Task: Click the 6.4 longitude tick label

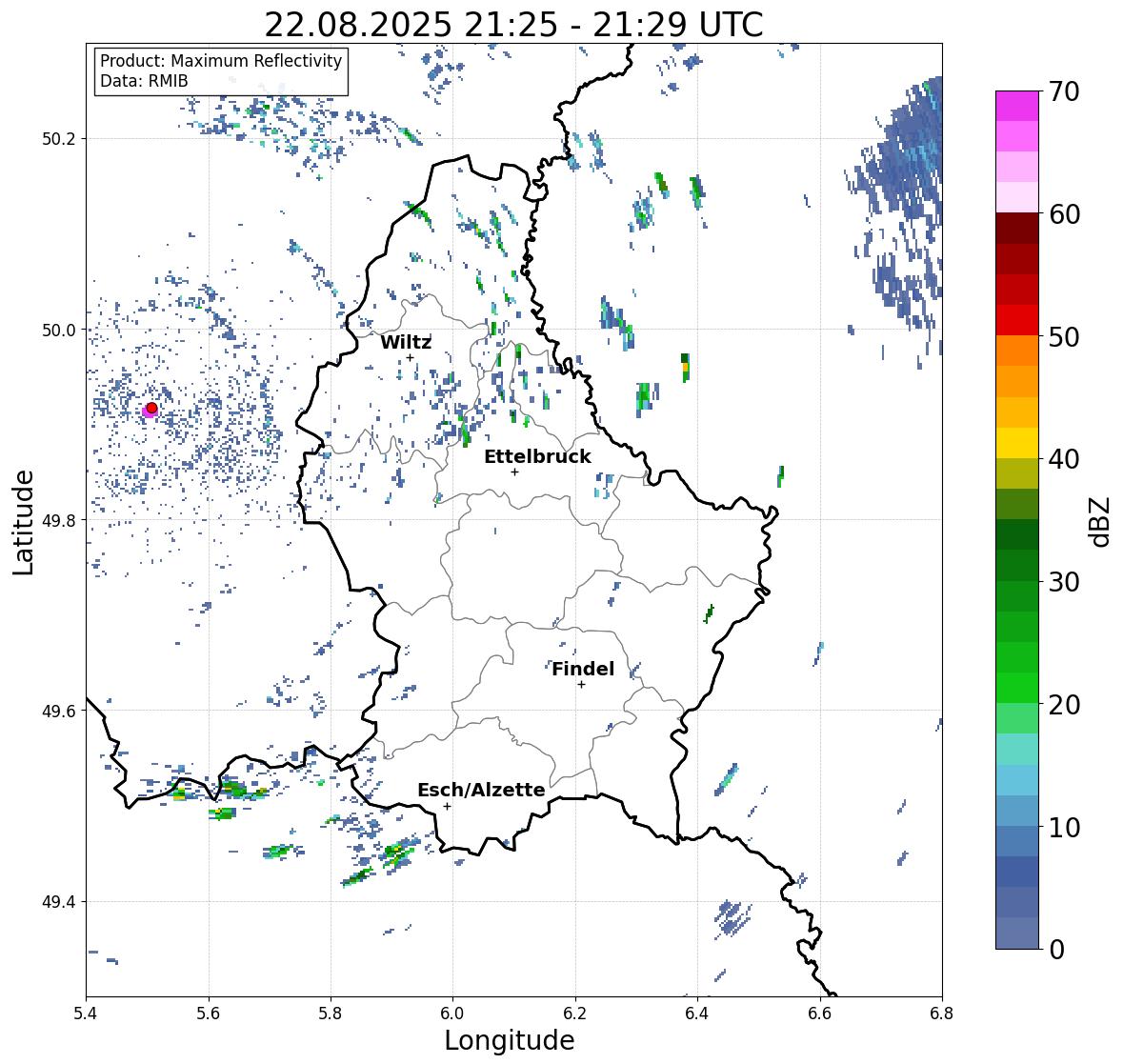Action: (x=697, y=1014)
